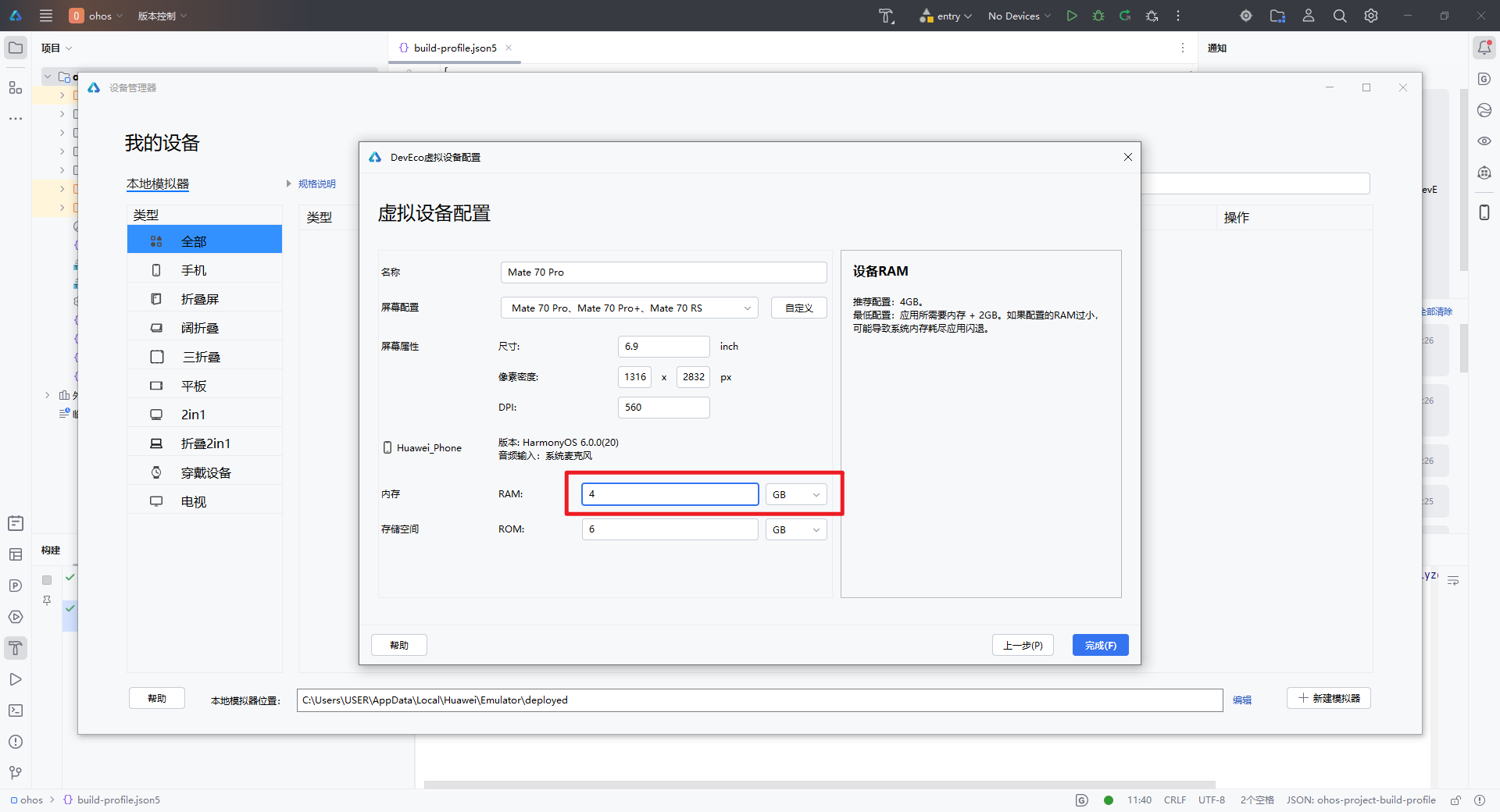
Task: Select 全部 device type
Action: pos(205,241)
